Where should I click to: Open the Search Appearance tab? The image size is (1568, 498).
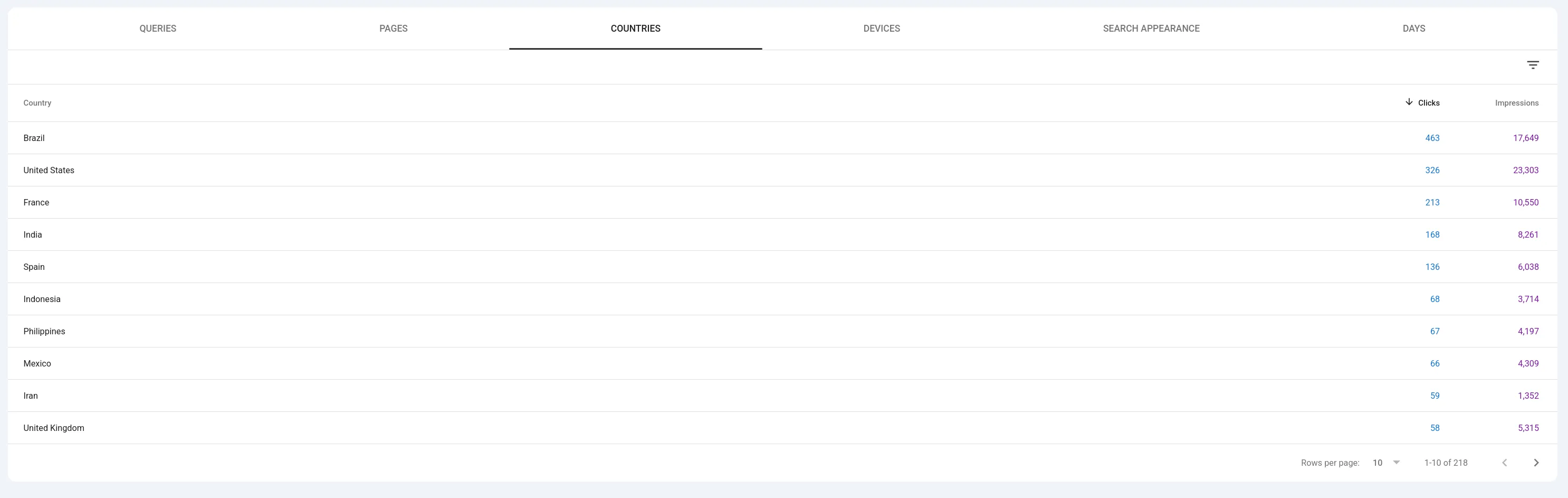pyautogui.click(x=1151, y=29)
